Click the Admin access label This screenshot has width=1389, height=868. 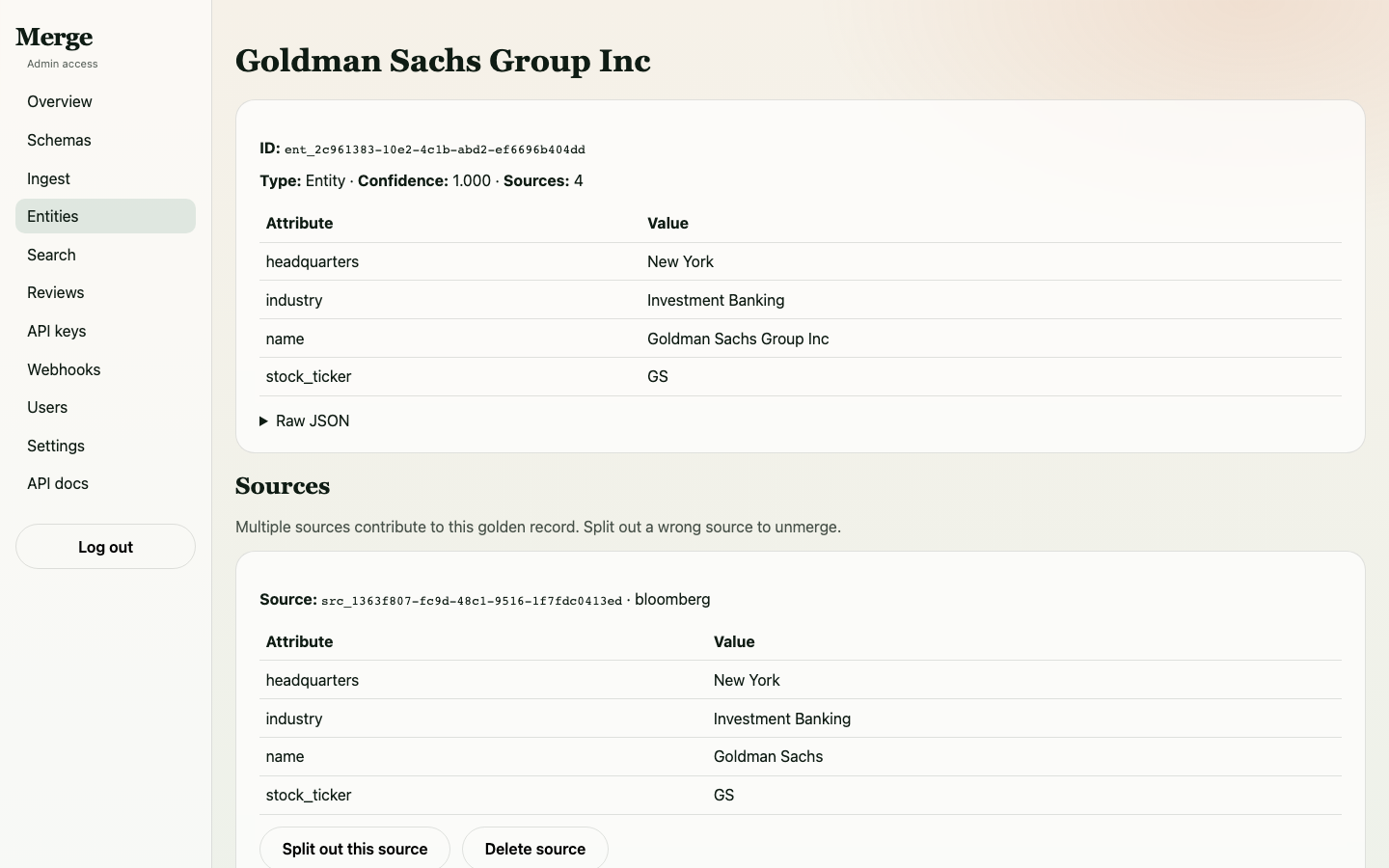click(x=63, y=64)
